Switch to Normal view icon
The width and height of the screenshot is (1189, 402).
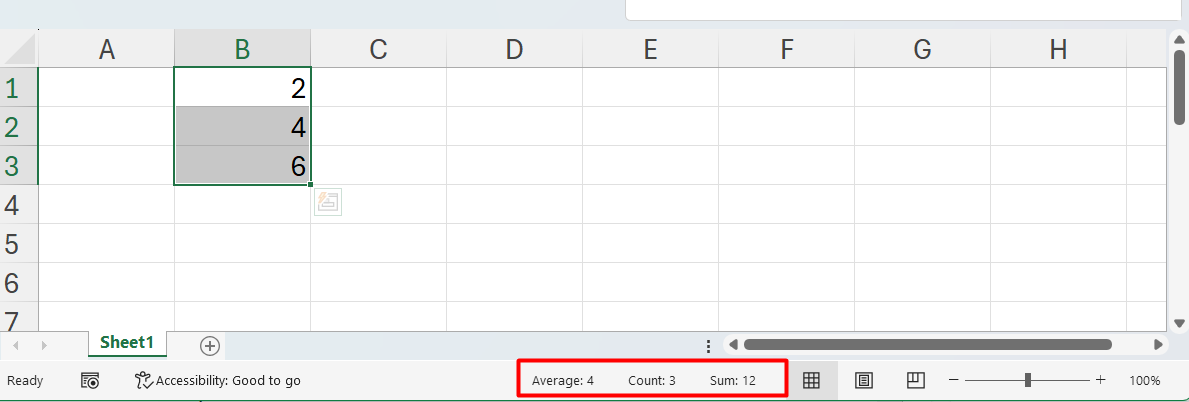click(x=811, y=381)
